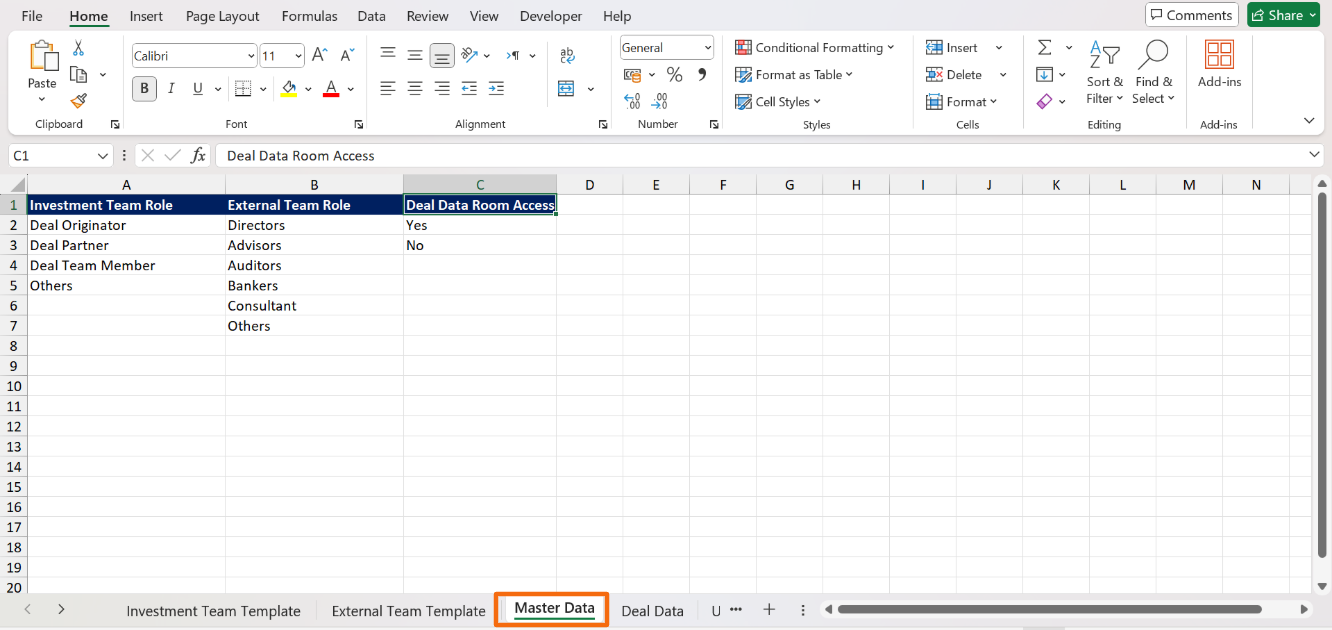Open Conditional Formatting dropdown
The image size is (1332, 630).
814,48
